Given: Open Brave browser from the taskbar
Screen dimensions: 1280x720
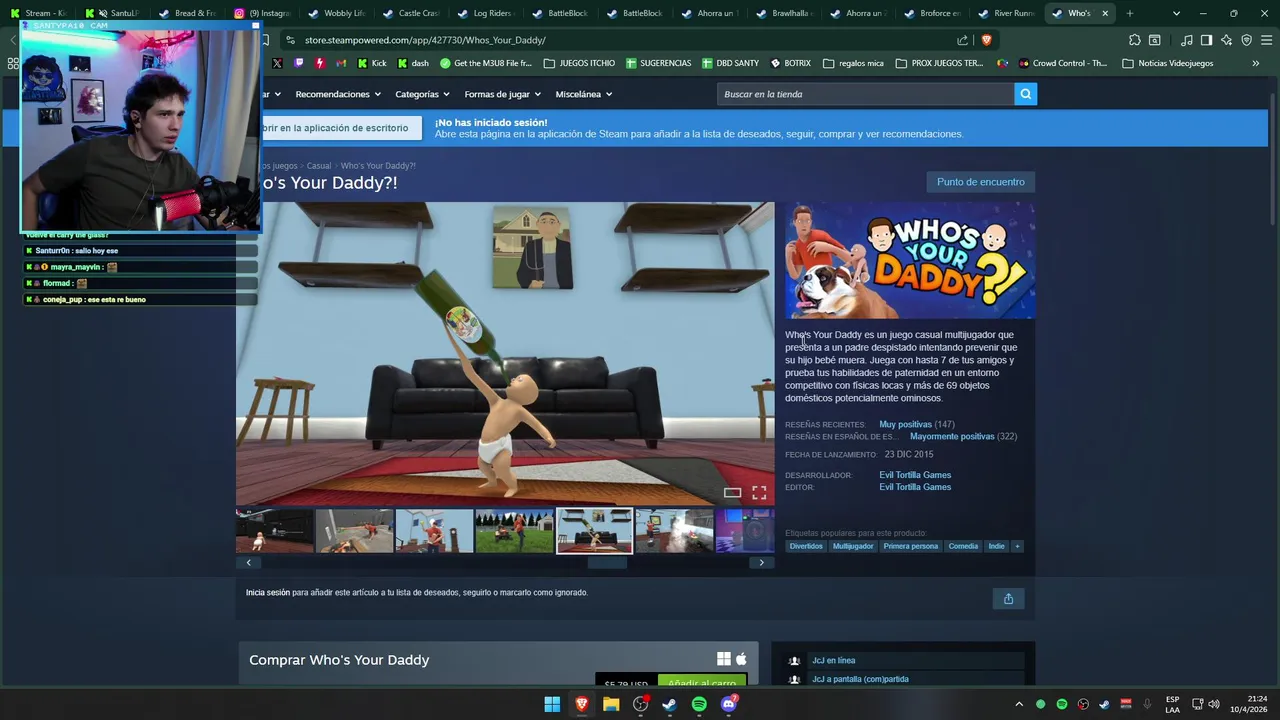Looking at the screenshot, I should (582, 704).
